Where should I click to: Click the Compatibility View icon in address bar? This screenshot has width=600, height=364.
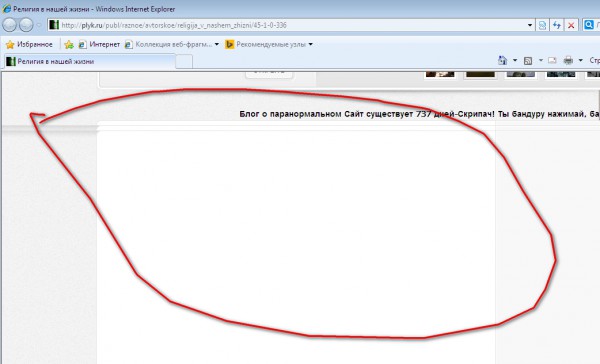tap(542, 25)
